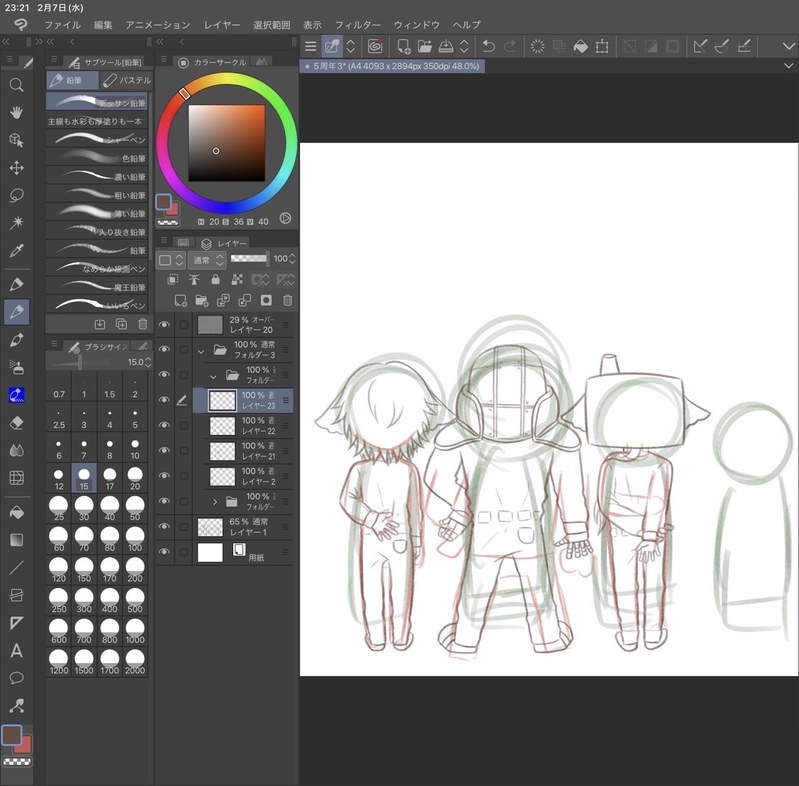799x786 pixels.
Task: Choose the Eraser tool
Action: 16,423
